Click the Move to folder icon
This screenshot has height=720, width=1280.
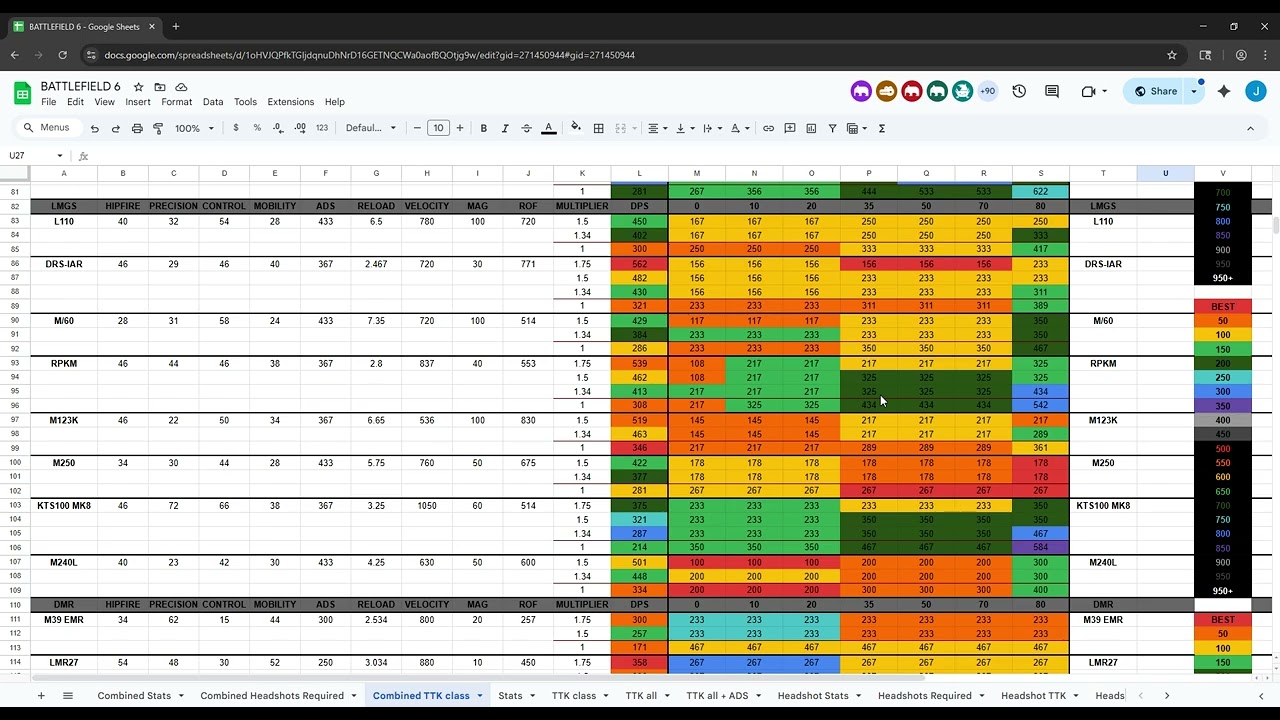(160, 87)
